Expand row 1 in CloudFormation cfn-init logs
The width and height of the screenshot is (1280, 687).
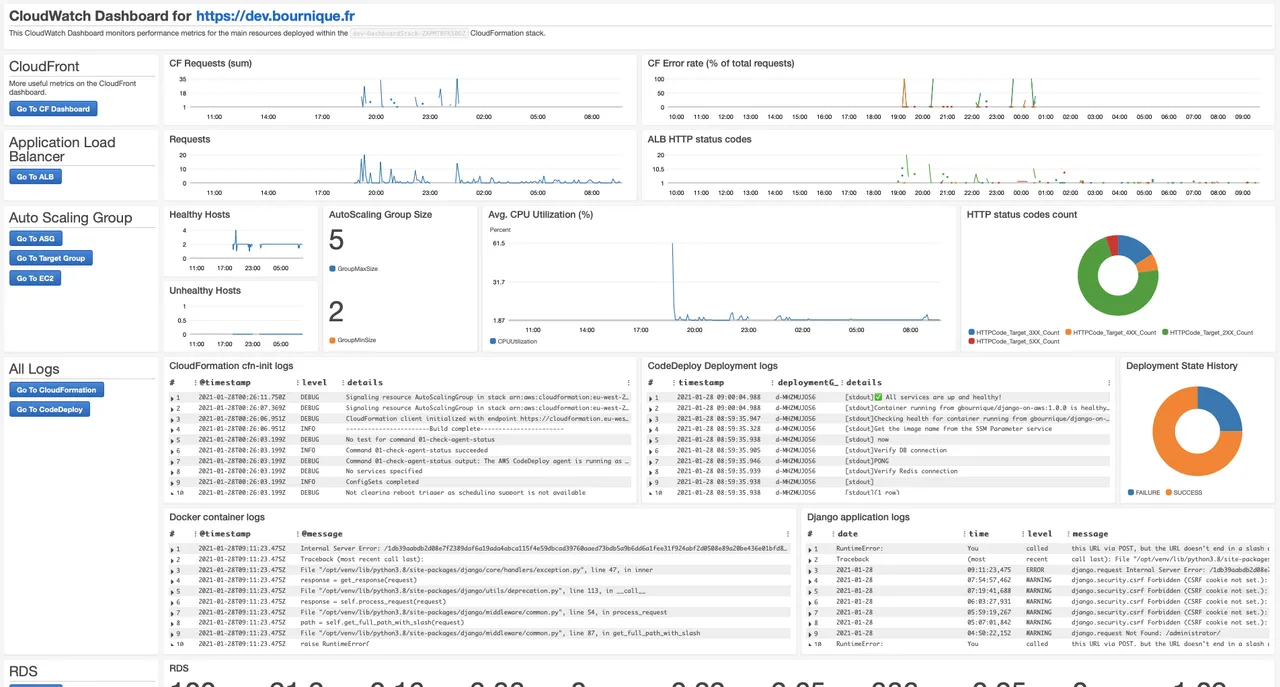172,397
